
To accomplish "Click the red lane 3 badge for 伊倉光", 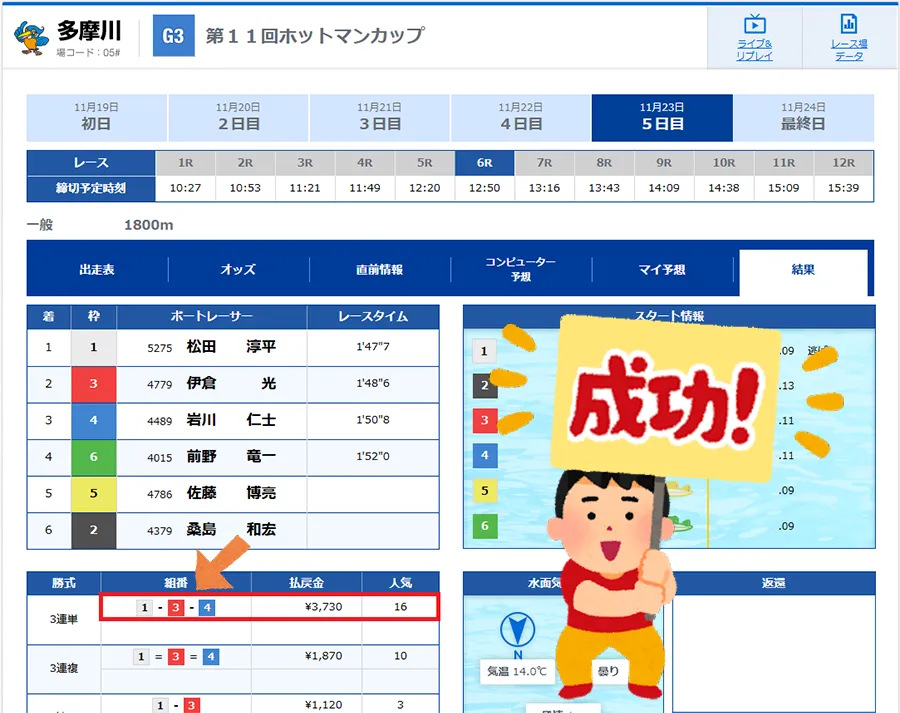I will pyautogui.click(x=94, y=384).
